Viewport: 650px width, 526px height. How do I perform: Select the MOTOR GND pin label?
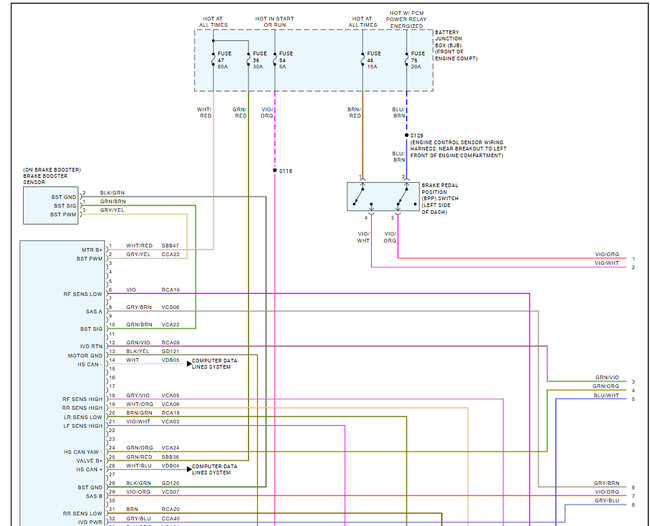[x=85, y=356]
